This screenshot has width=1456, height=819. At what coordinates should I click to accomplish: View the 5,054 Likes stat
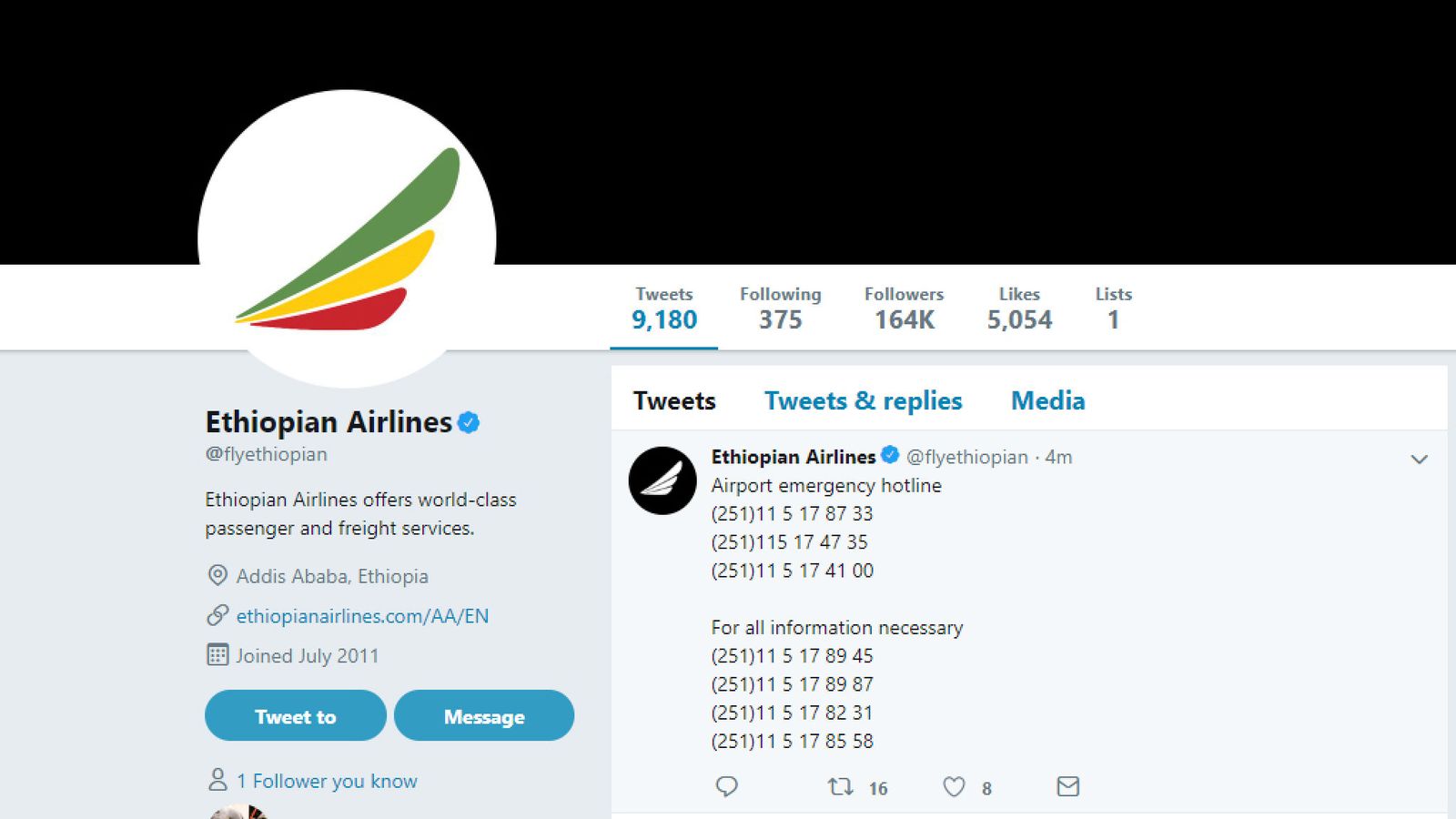1019,308
